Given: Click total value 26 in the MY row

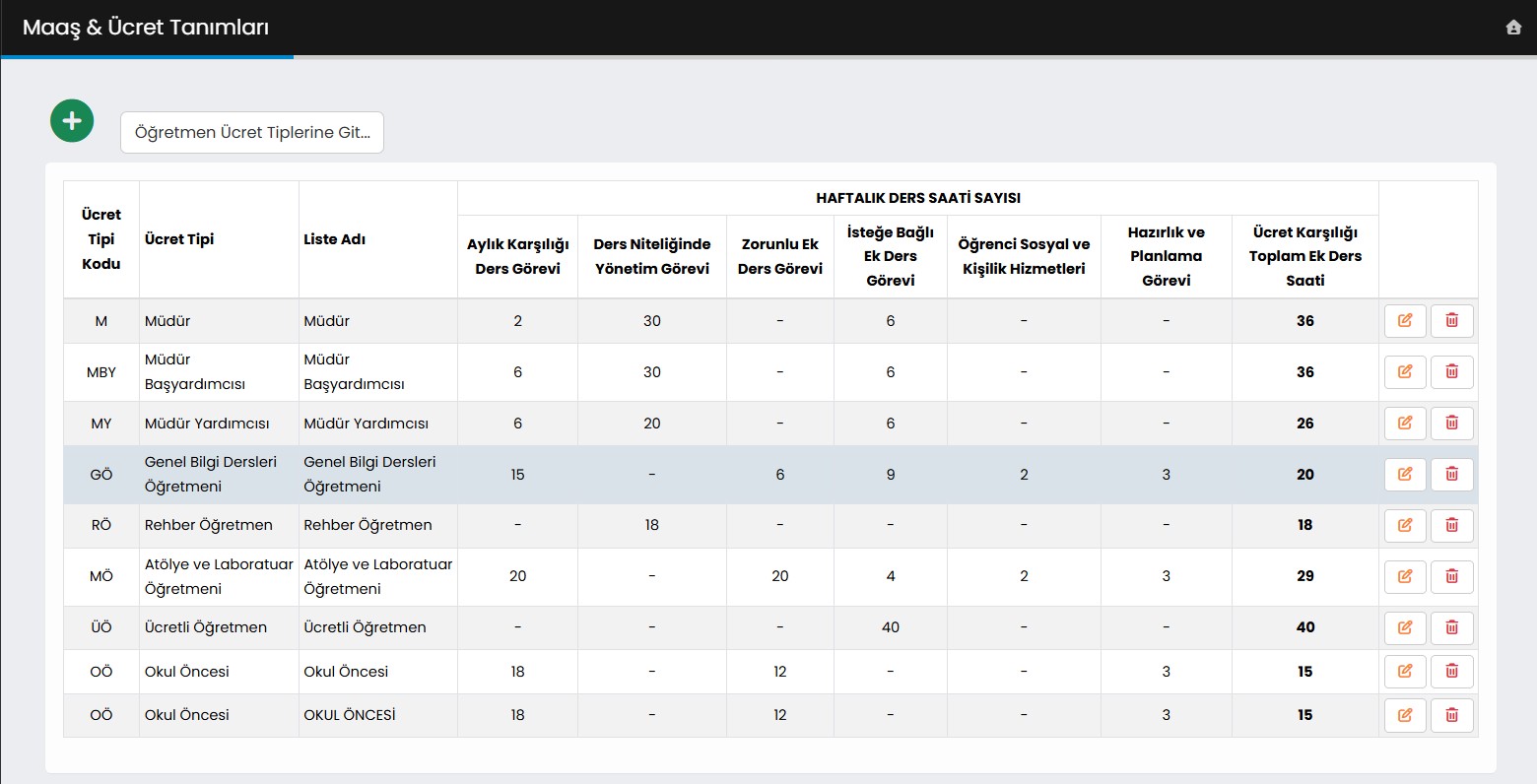Looking at the screenshot, I should coord(1305,424).
